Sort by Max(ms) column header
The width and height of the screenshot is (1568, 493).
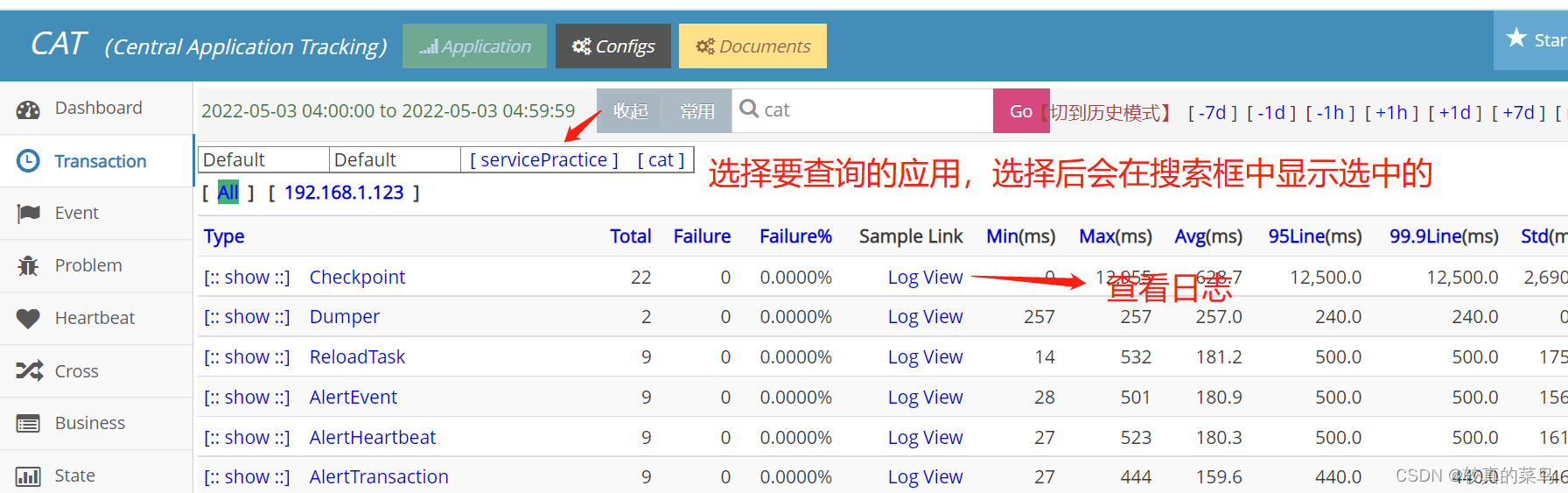(x=1115, y=236)
